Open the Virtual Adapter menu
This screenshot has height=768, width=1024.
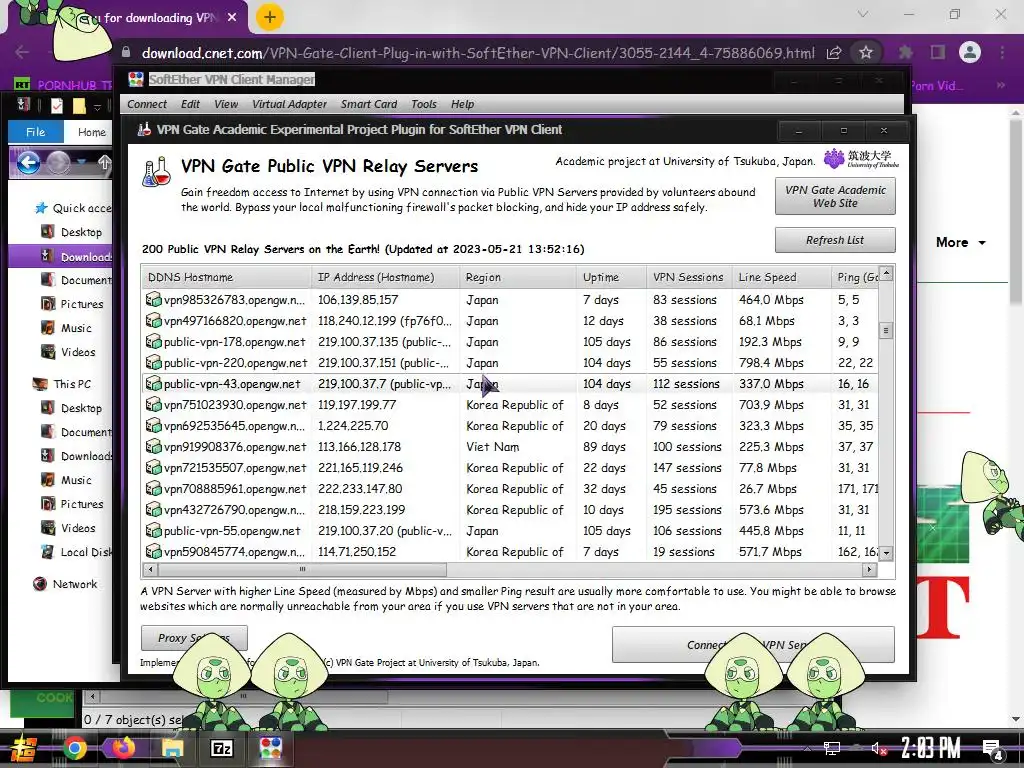(x=289, y=104)
